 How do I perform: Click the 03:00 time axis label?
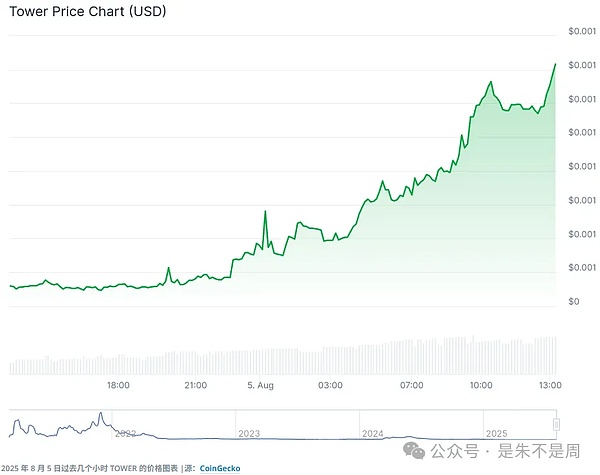click(x=331, y=384)
